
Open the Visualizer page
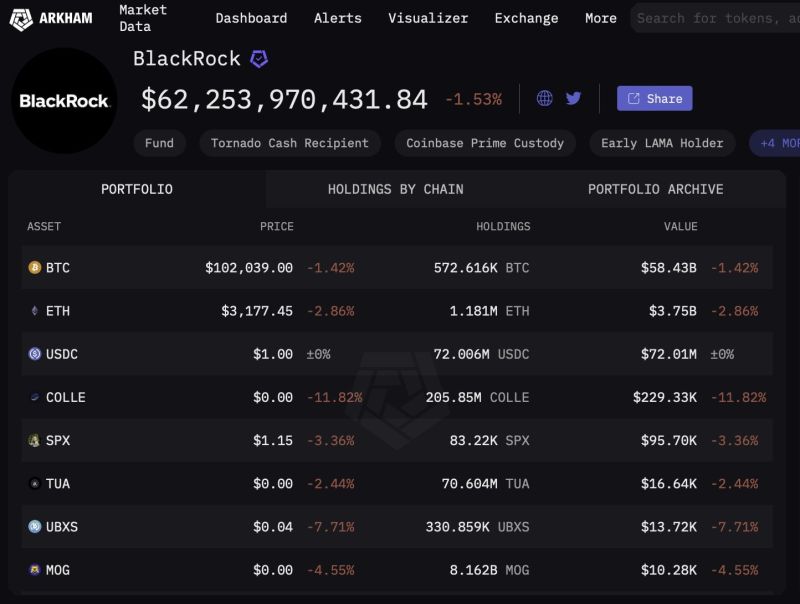(428, 18)
